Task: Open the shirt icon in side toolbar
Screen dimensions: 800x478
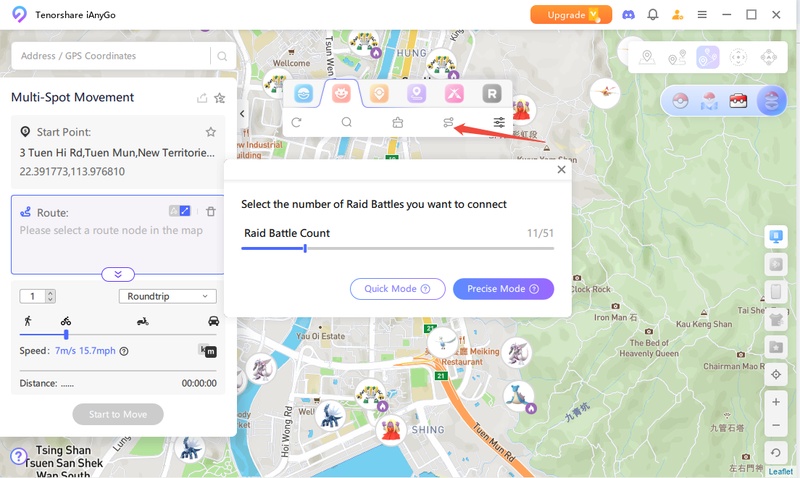Action: click(776, 320)
